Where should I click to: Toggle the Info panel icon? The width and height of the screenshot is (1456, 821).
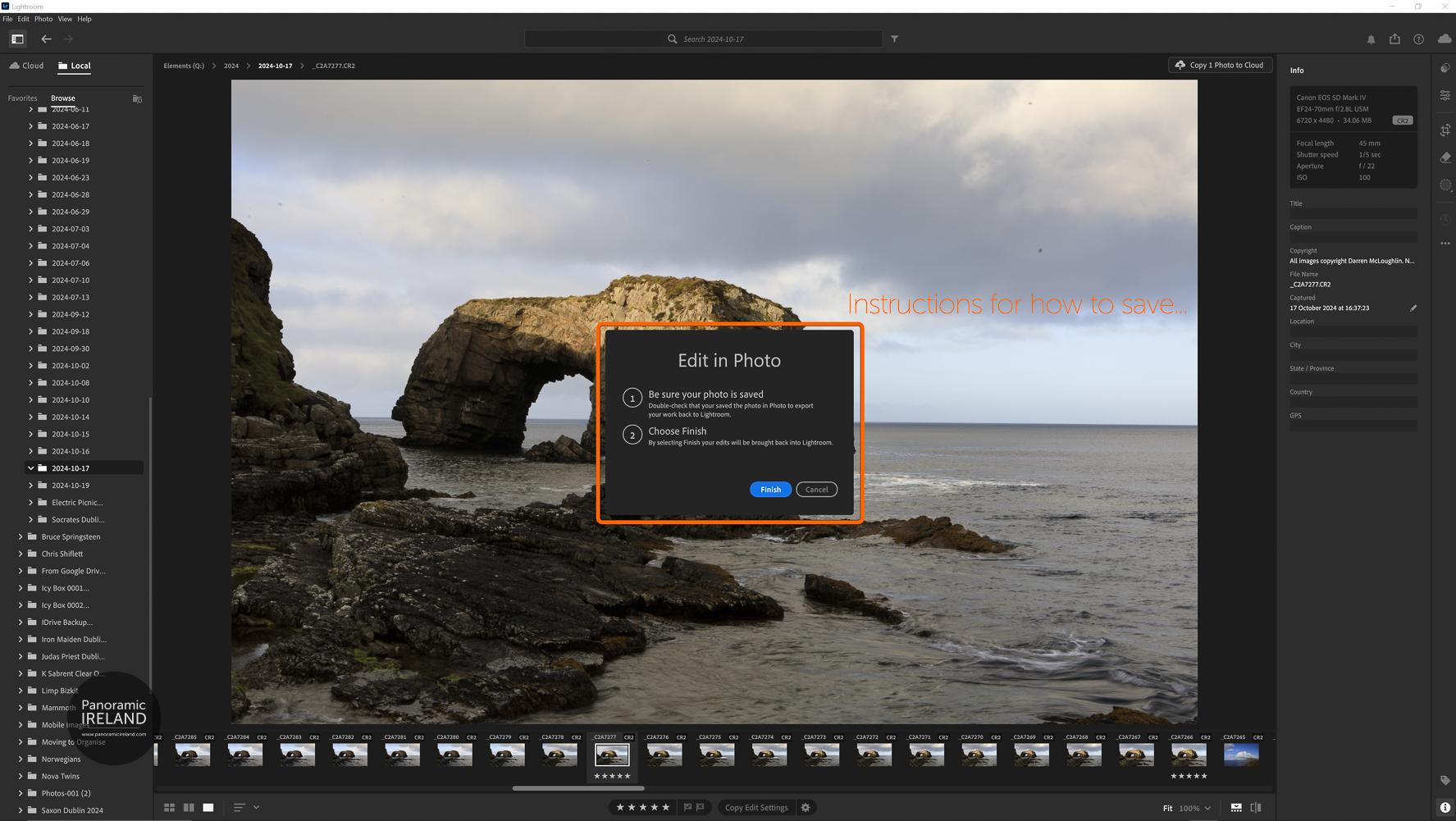coord(1445,808)
